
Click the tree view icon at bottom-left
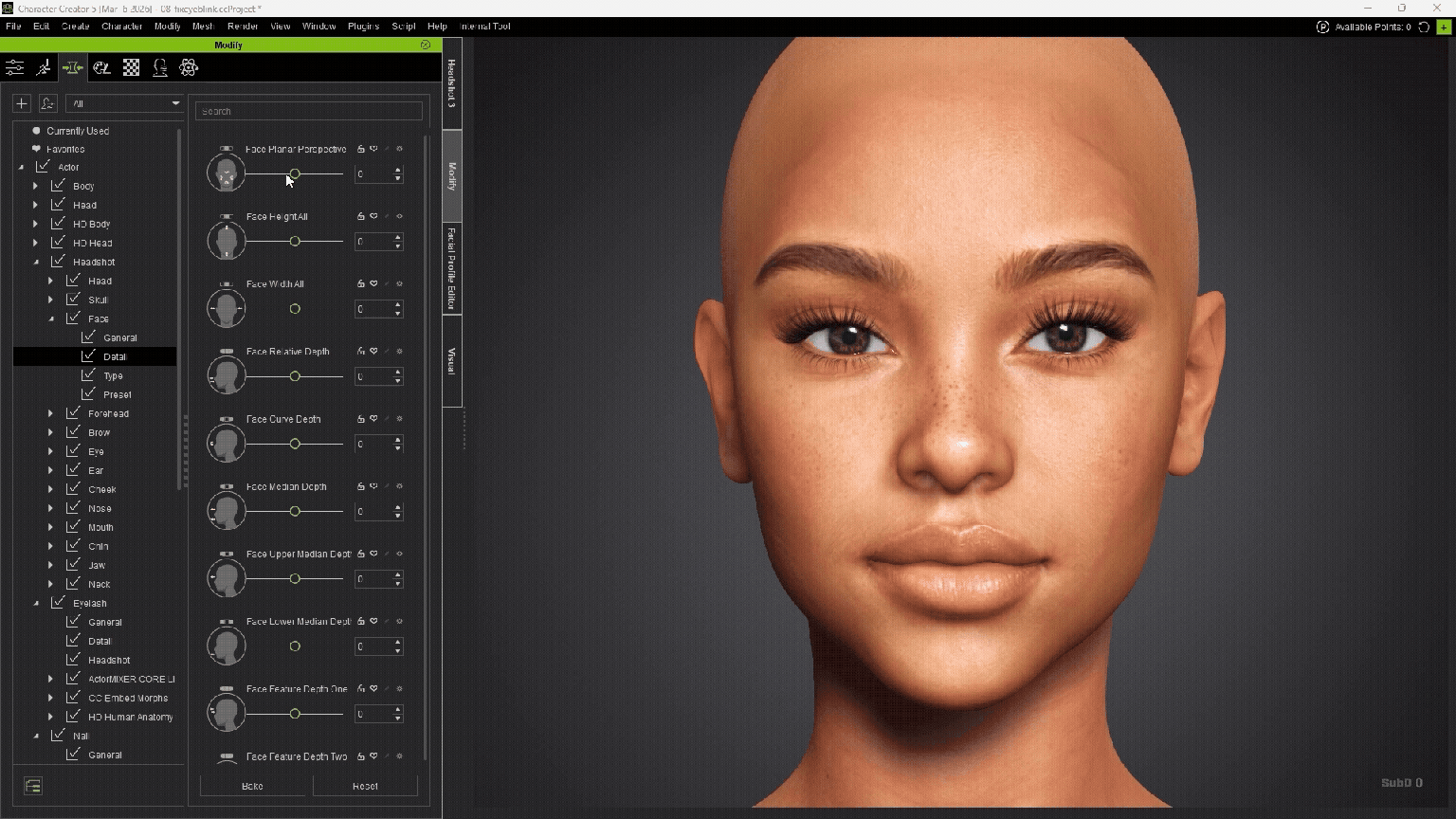tap(33, 786)
